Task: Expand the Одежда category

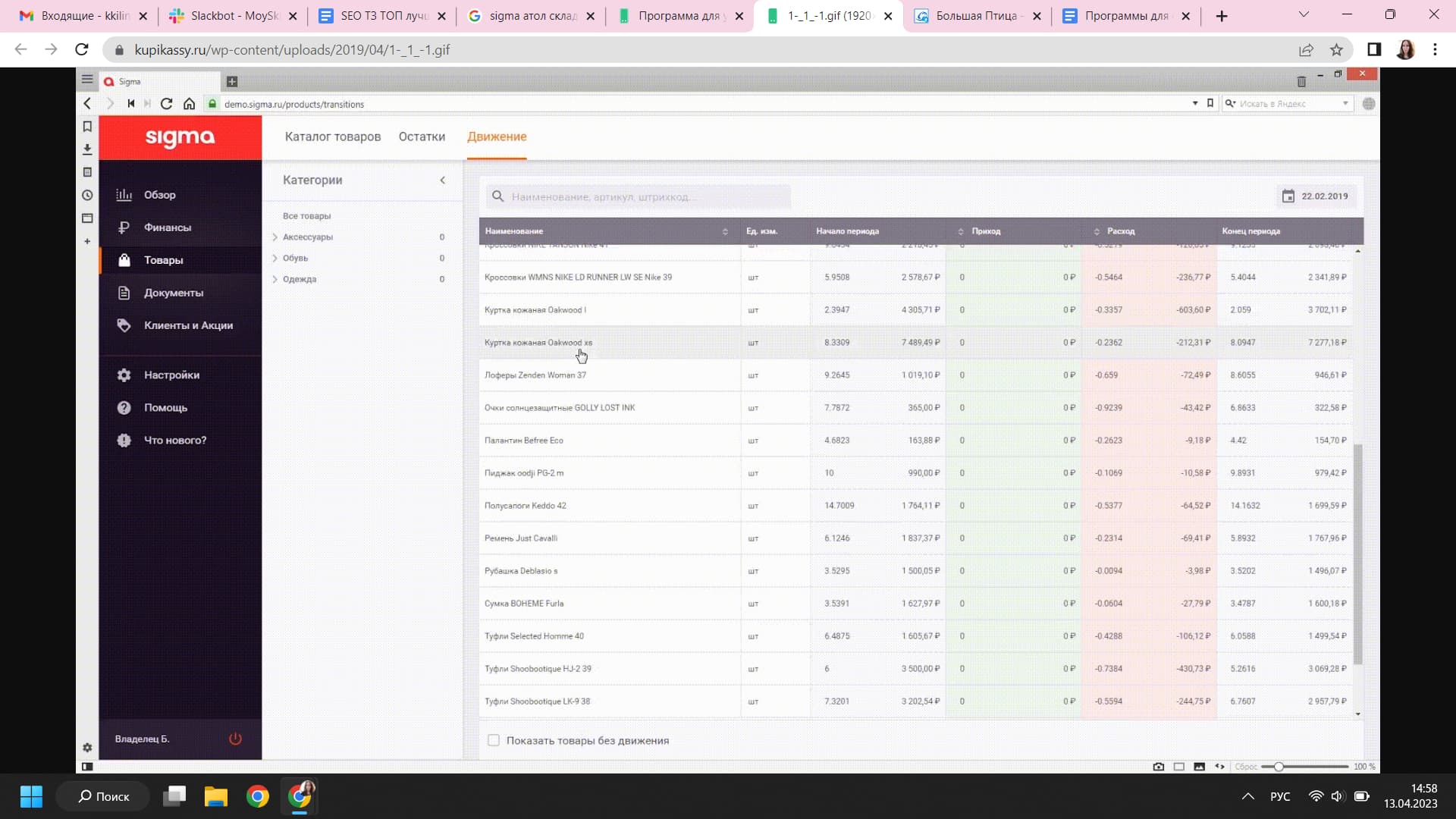Action: click(x=275, y=280)
